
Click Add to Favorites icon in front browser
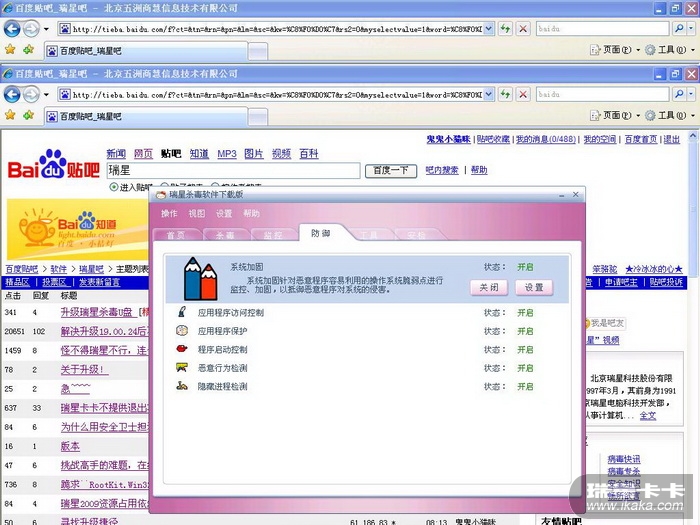tap(29, 115)
